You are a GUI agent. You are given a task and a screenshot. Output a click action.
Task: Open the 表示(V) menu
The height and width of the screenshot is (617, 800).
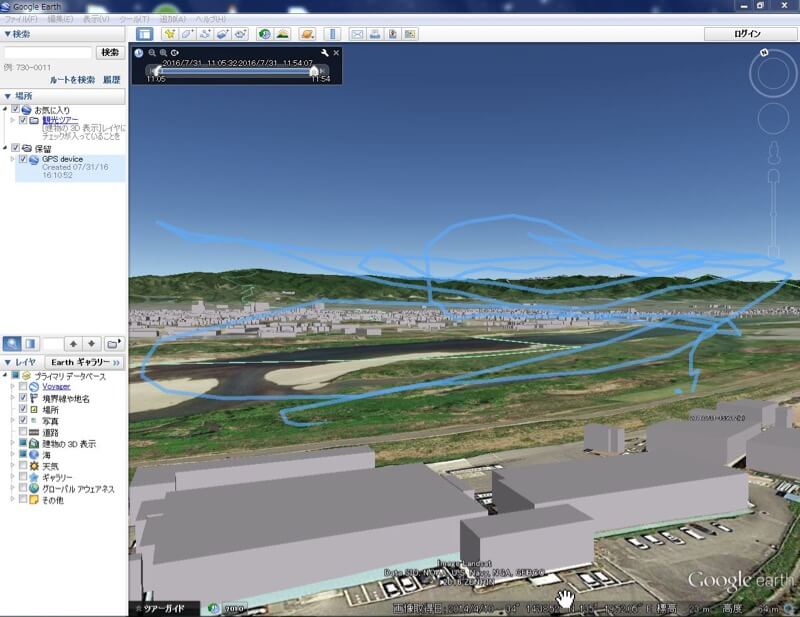96,19
